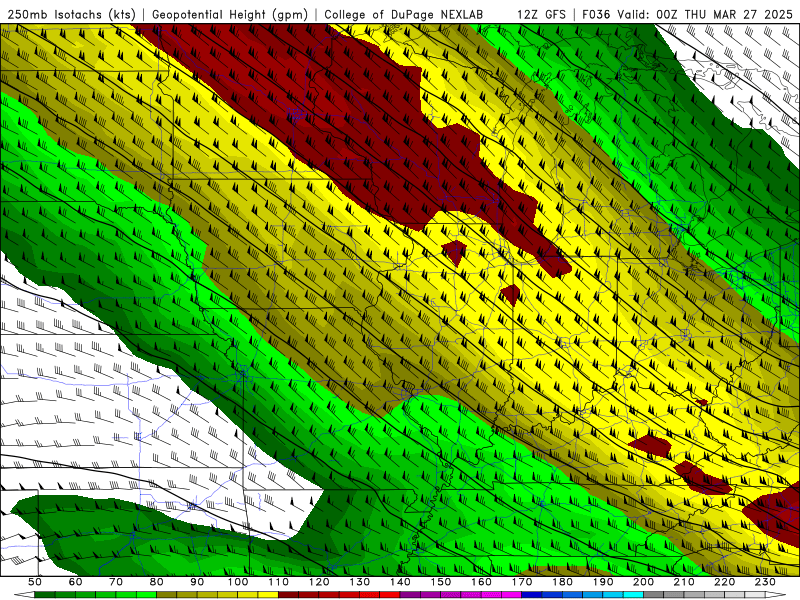
Task: Click the 100 knots legend label
Action: [x=238, y=582]
